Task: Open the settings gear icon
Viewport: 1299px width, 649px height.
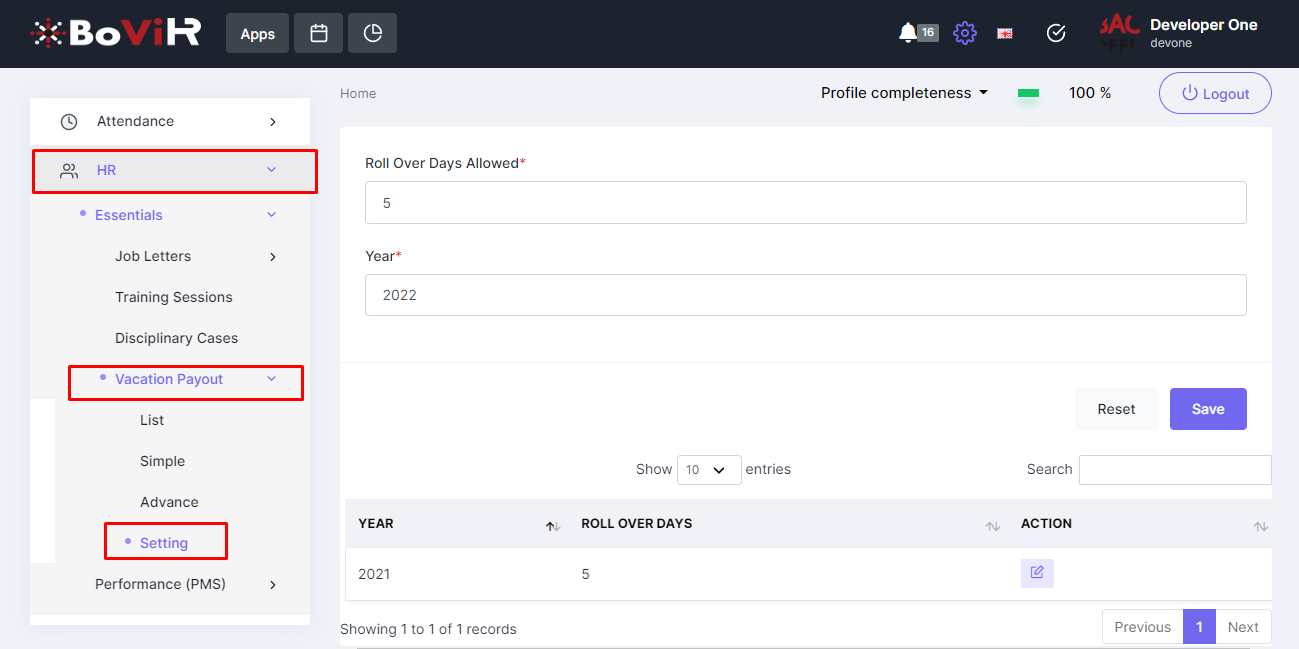Action: point(964,33)
